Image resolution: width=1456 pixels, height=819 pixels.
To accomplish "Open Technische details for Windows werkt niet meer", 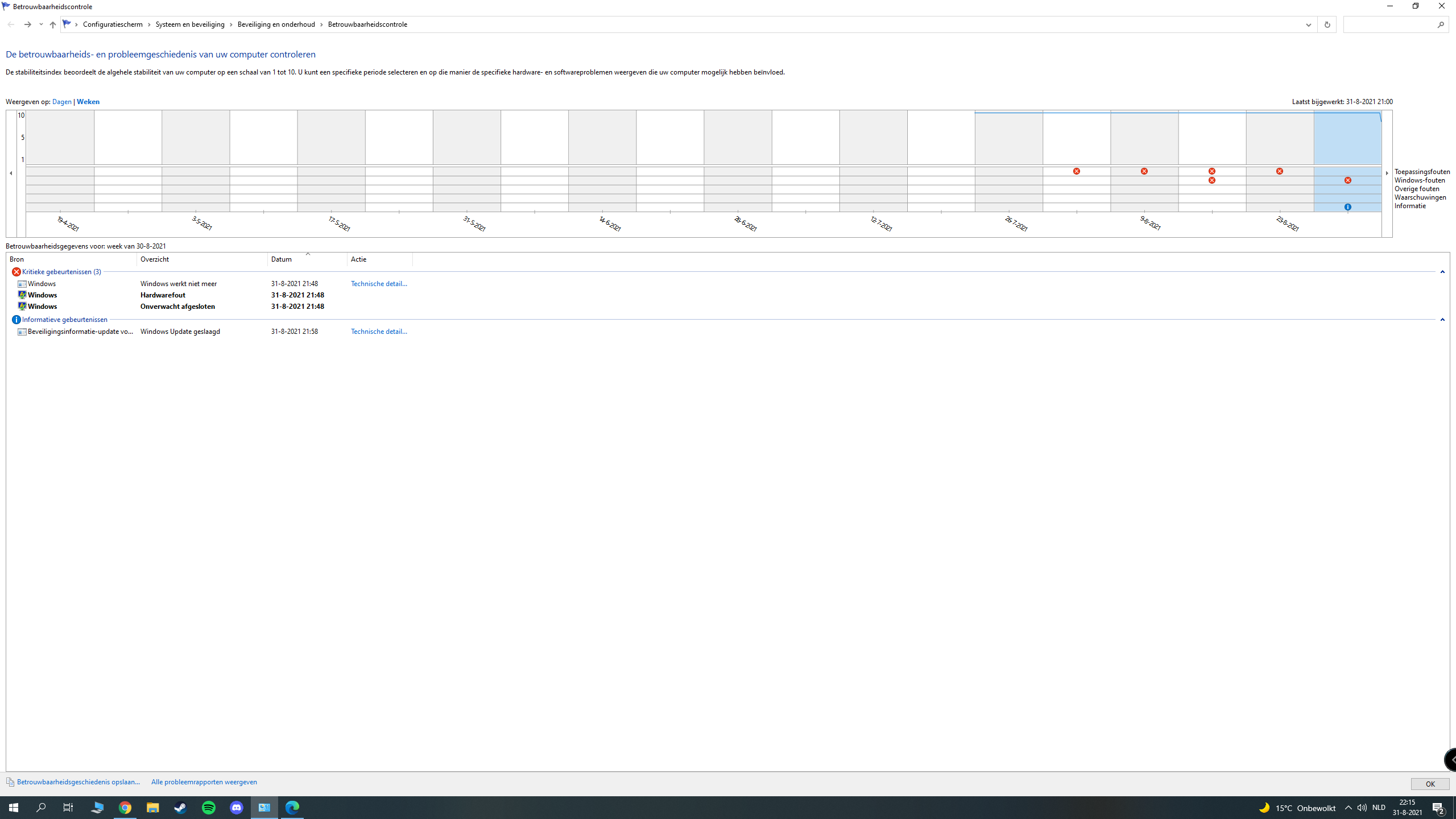I will (379, 284).
